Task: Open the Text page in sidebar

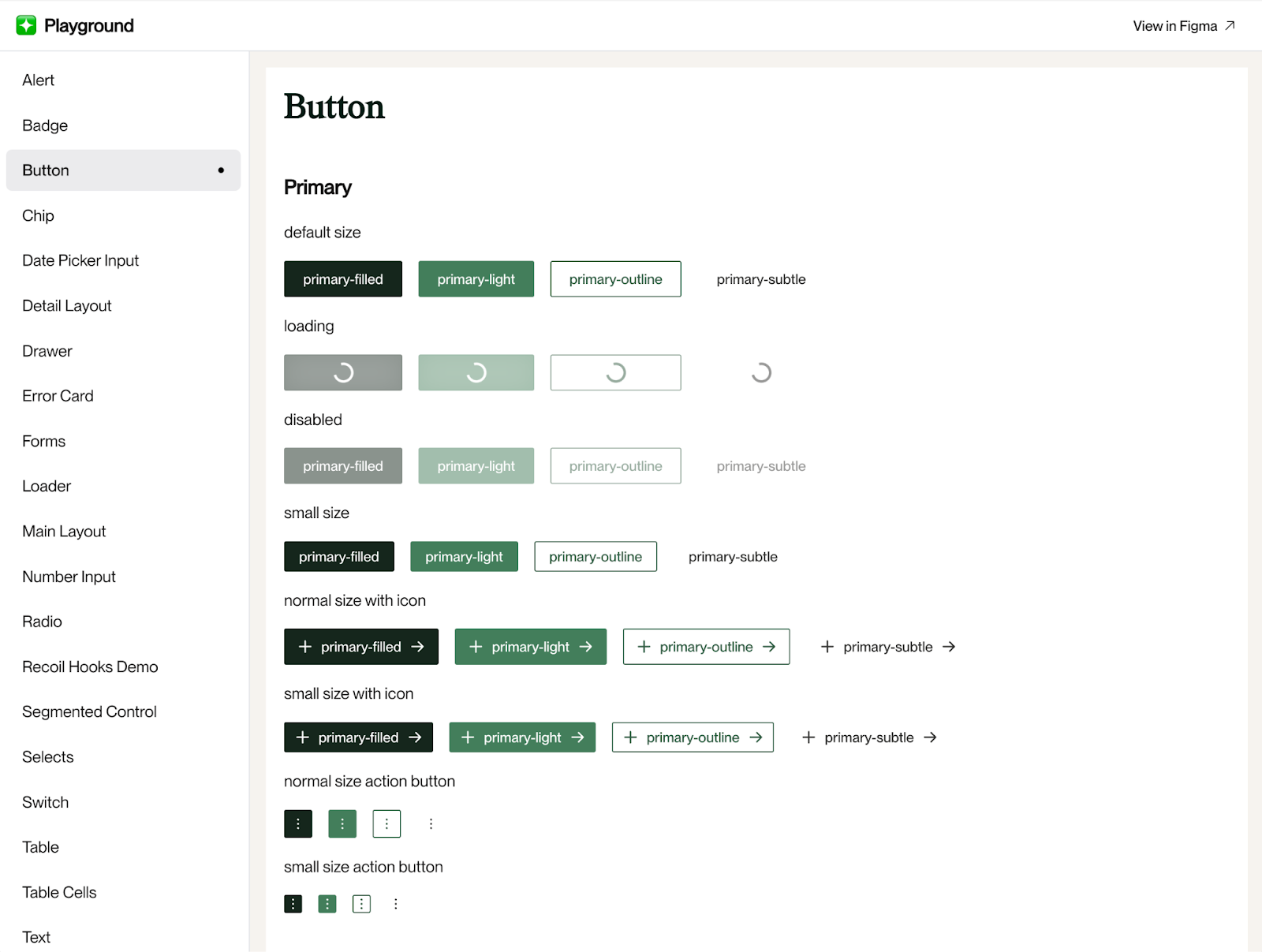Action: click(x=123, y=937)
